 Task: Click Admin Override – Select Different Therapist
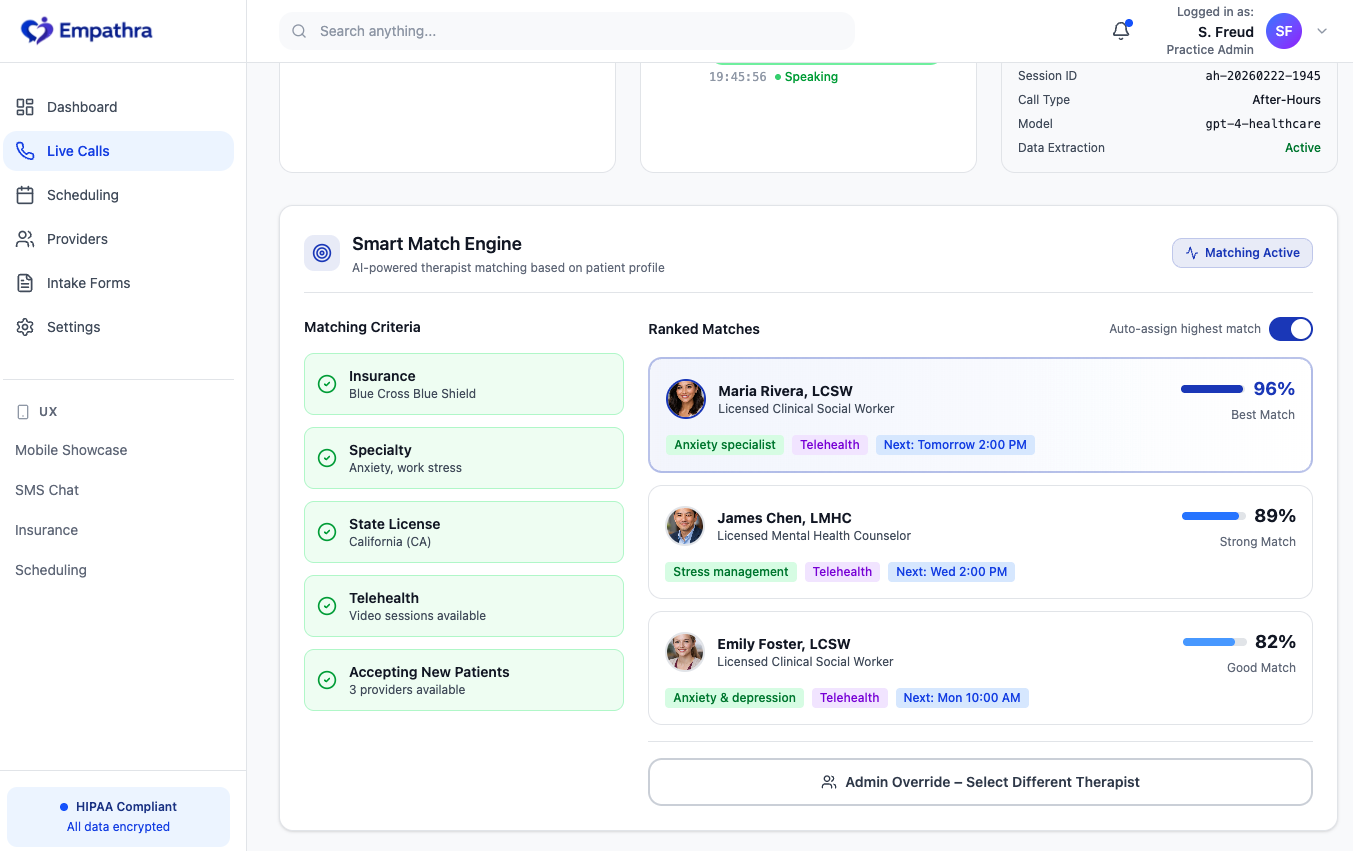[980, 782]
